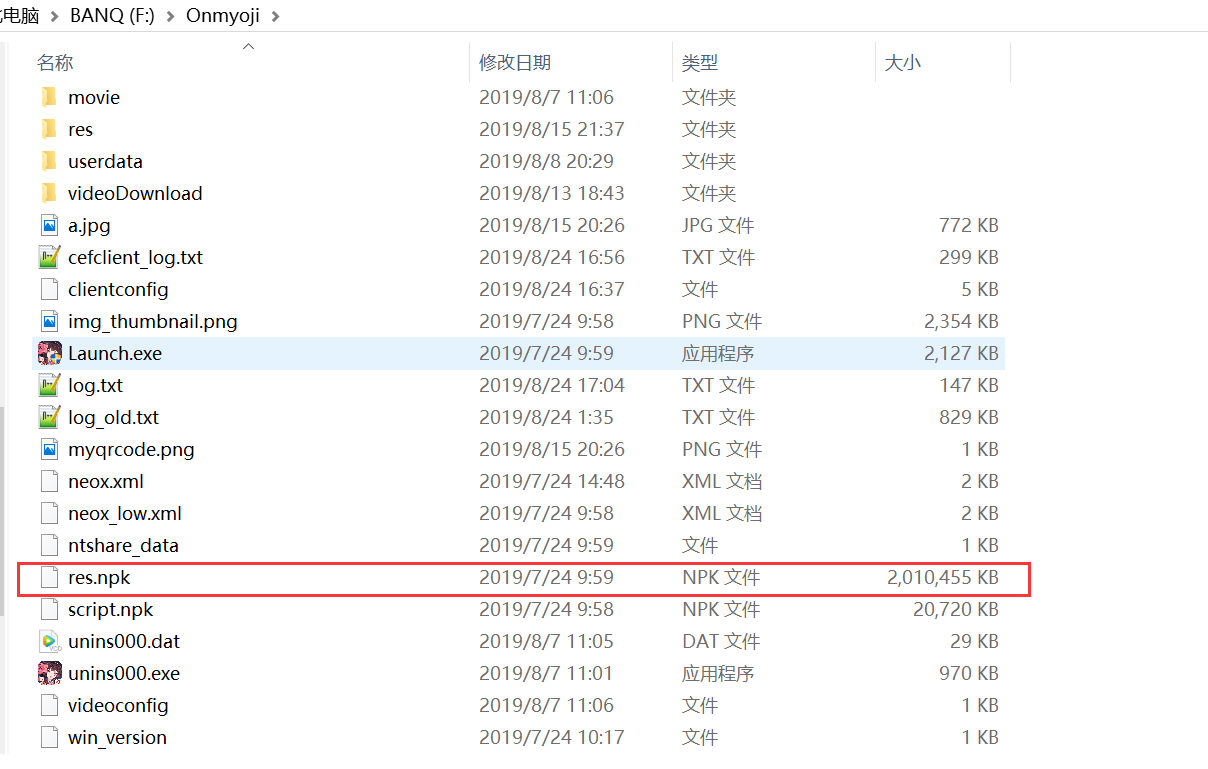Select the cefclient_log.txt file name
Viewport: 1208px width, 769px height.
[135, 257]
